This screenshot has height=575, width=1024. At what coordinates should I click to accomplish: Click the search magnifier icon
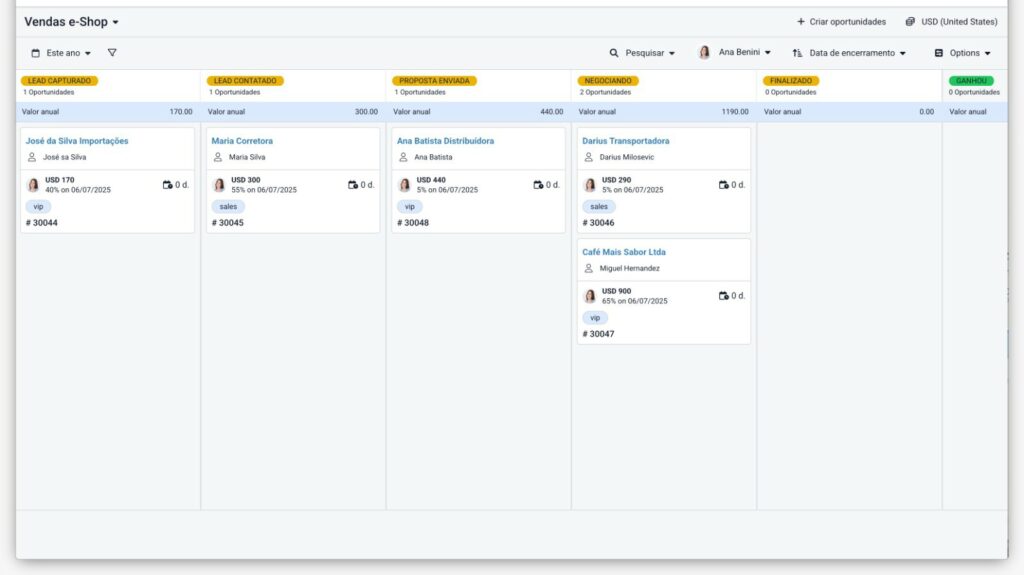pos(614,53)
